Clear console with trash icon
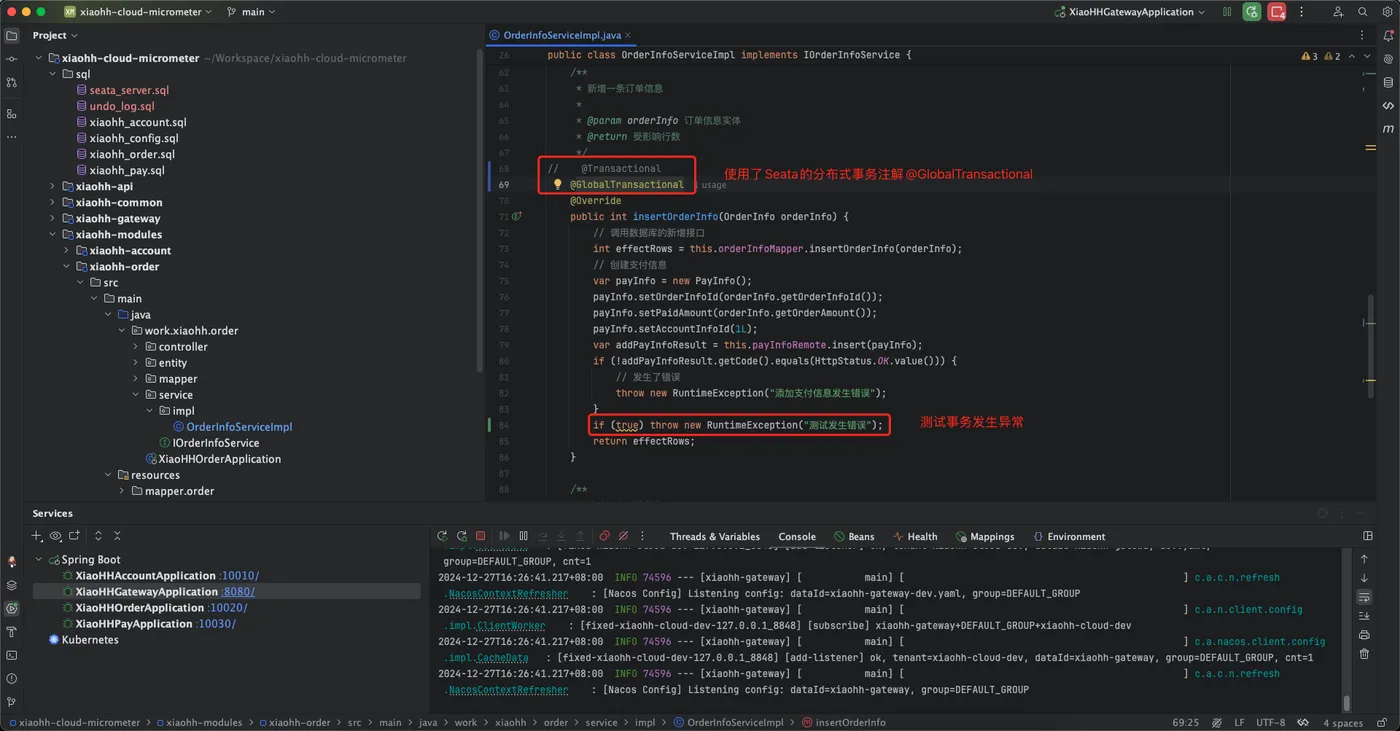Image resolution: width=1400 pixels, height=731 pixels. click(1364, 654)
